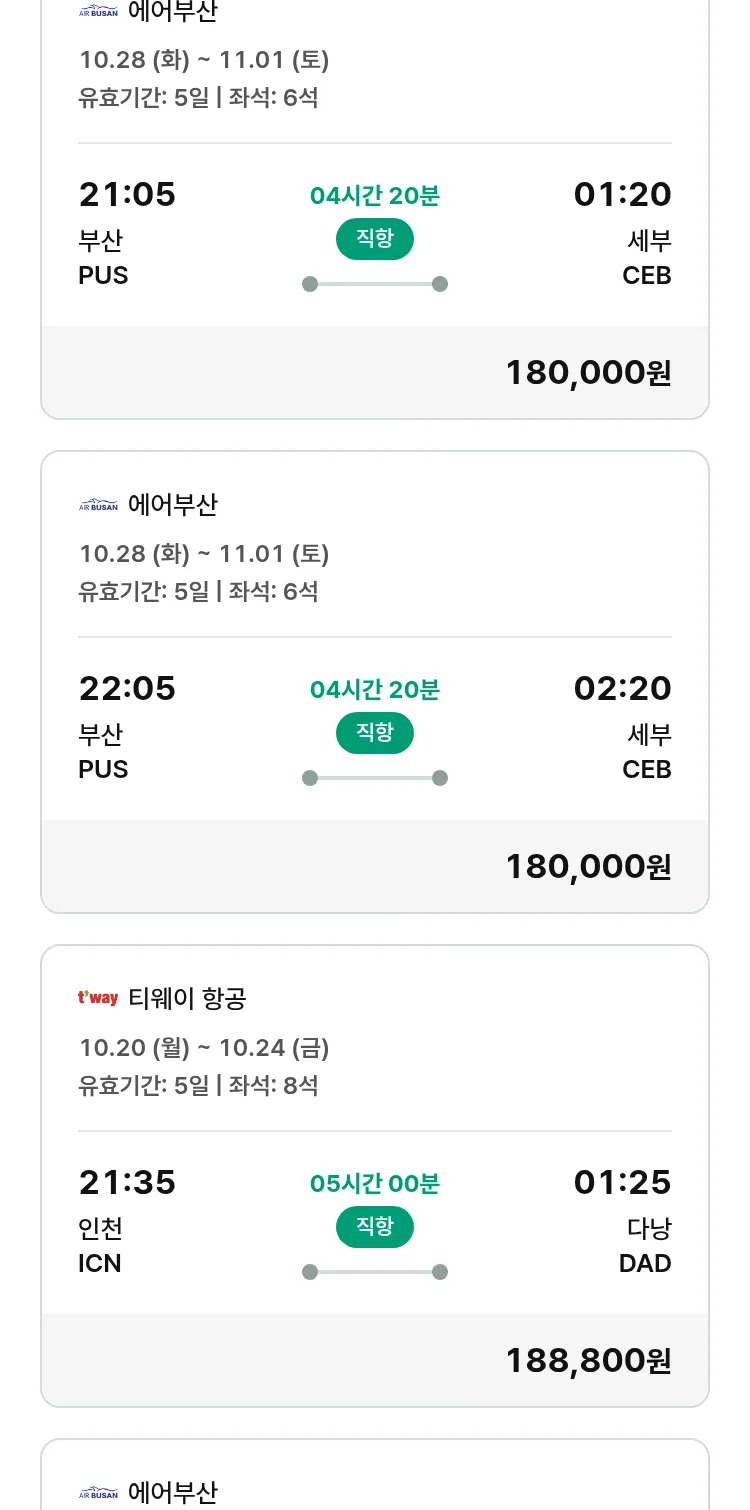Click route line graphic on the 21:05 flight
The image size is (750, 1510).
(x=374, y=284)
